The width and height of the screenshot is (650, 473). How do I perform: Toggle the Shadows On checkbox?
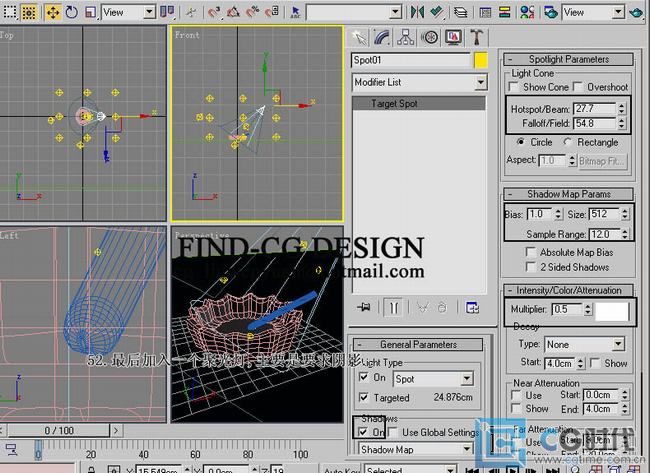364,432
